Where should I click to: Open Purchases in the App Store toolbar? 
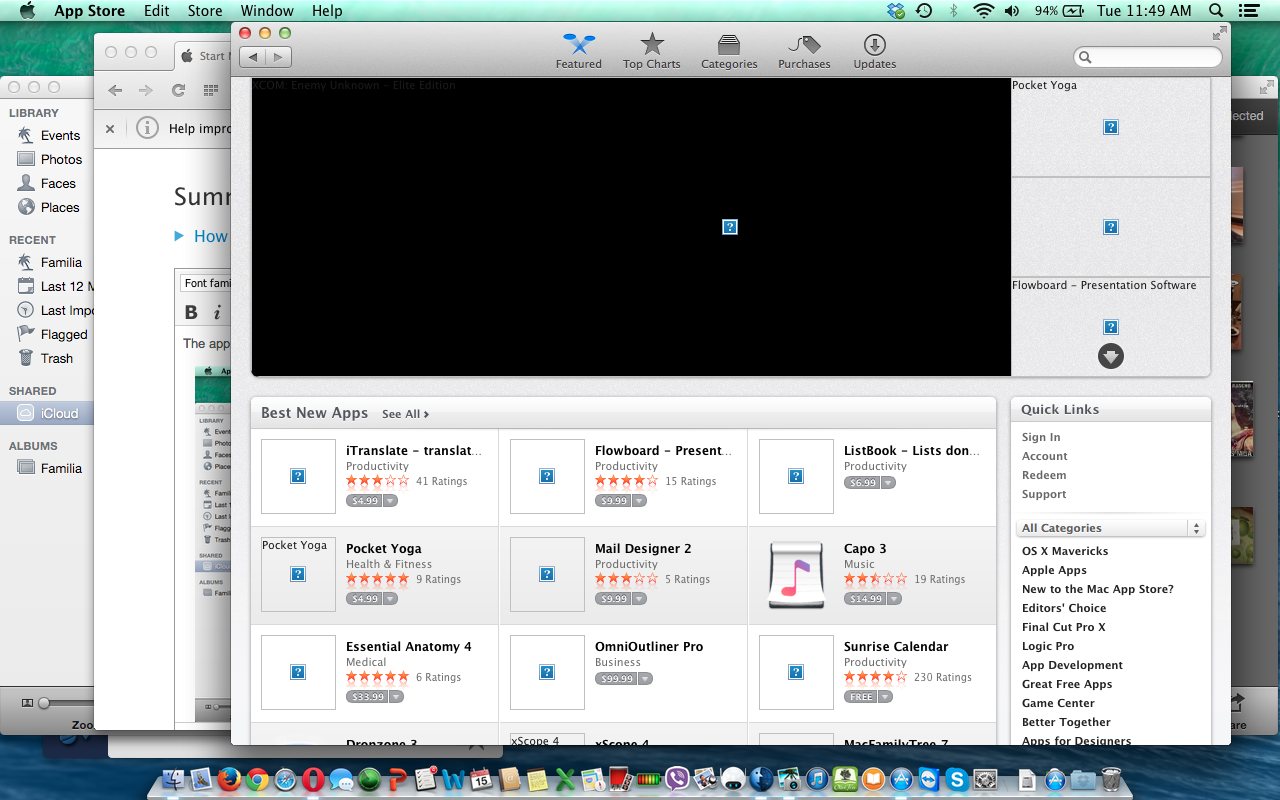pyautogui.click(x=804, y=51)
